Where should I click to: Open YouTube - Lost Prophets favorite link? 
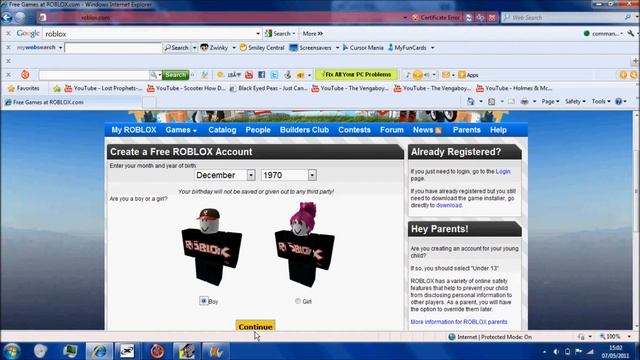pyautogui.click(x=103, y=88)
